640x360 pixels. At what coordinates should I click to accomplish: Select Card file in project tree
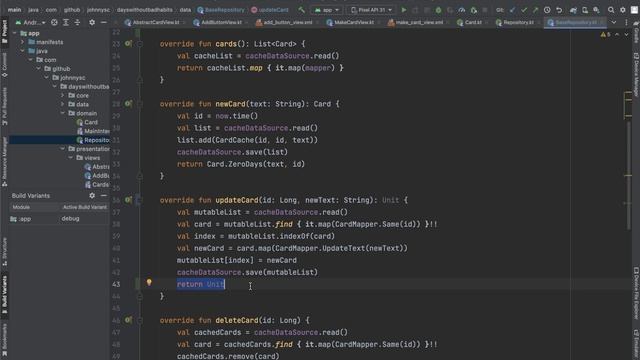87,122
